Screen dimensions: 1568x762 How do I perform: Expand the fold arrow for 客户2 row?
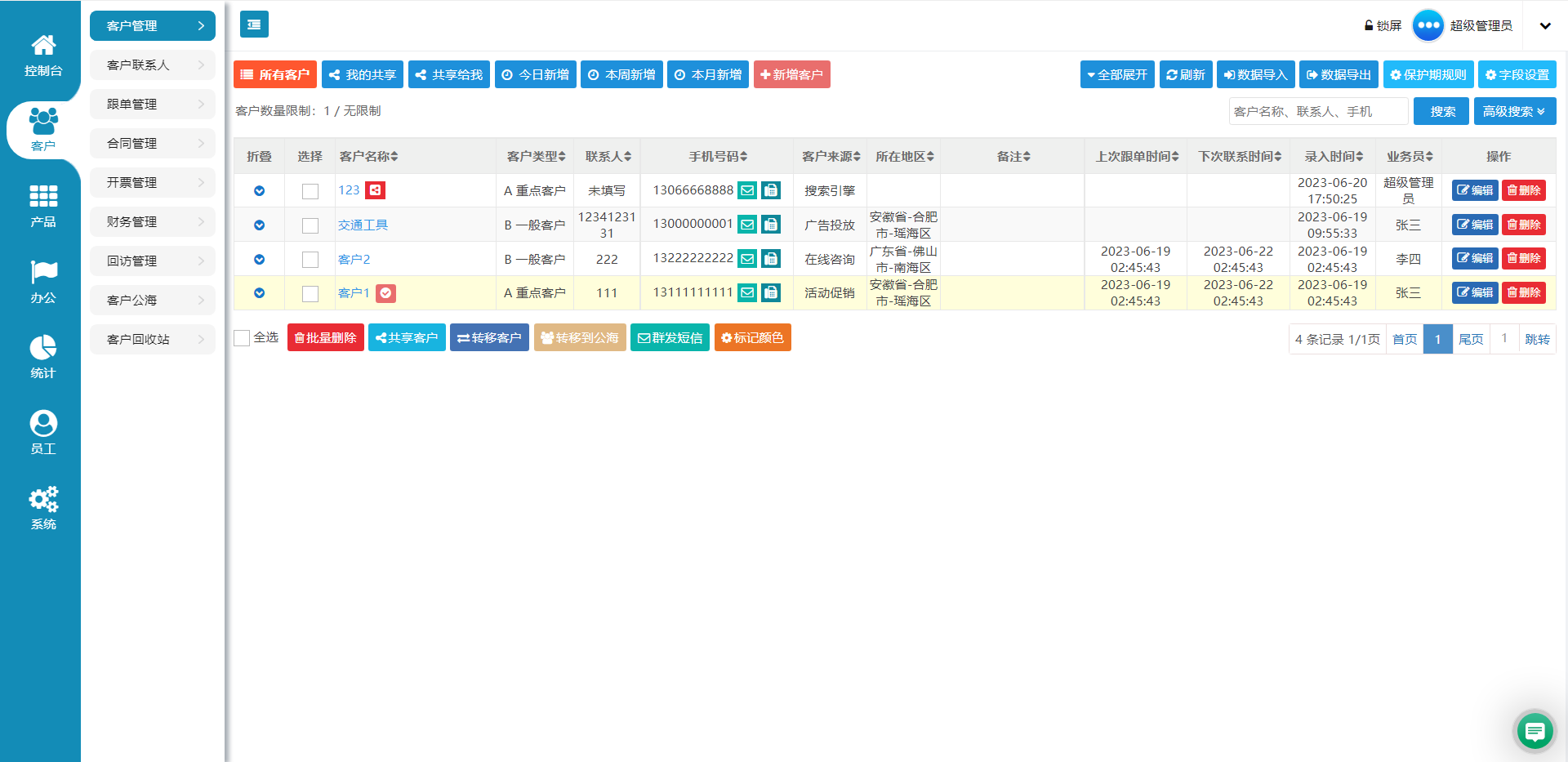[259, 259]
